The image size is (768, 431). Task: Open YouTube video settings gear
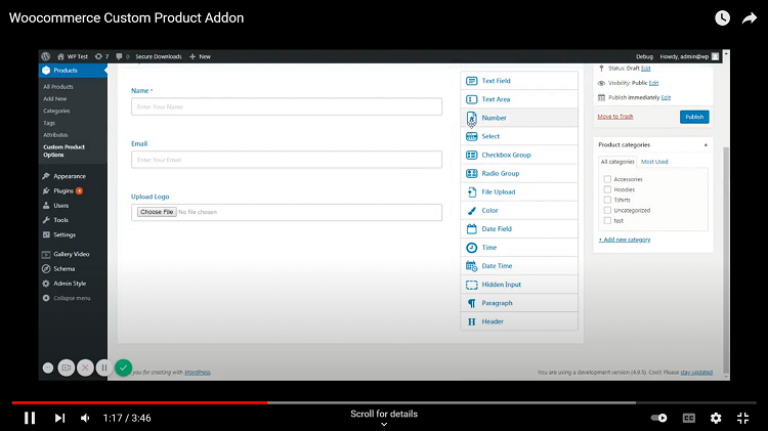716,418
